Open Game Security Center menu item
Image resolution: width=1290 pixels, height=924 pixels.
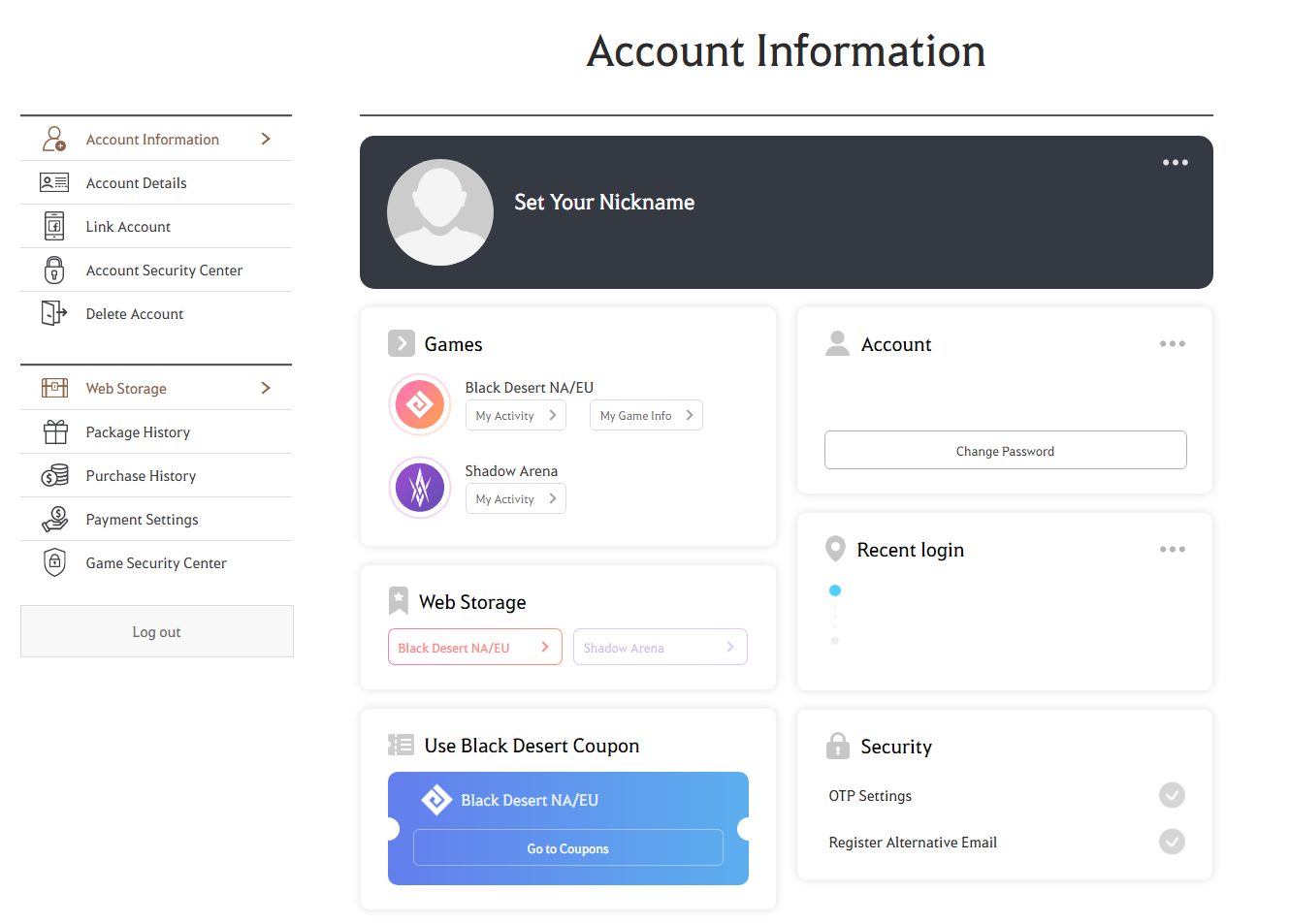[x=156, y=562]
